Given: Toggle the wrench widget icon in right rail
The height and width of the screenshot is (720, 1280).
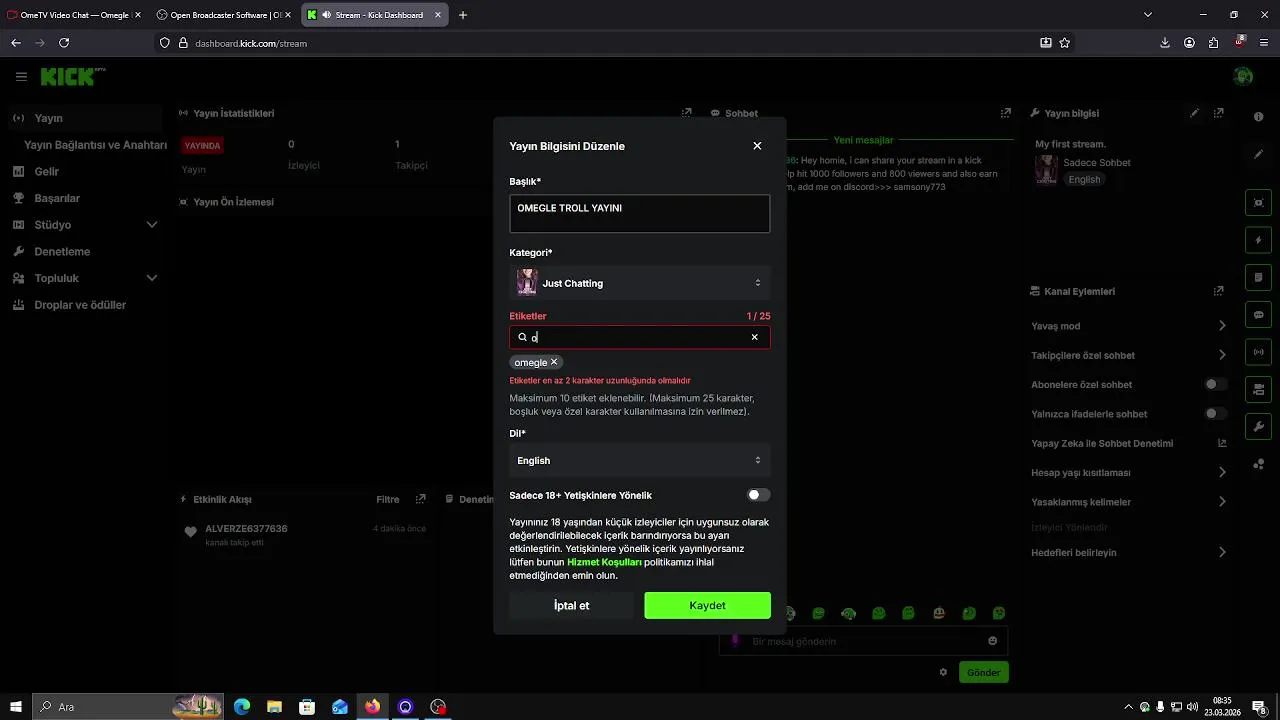Looking at the screenshot, I should click(1258, 427).
